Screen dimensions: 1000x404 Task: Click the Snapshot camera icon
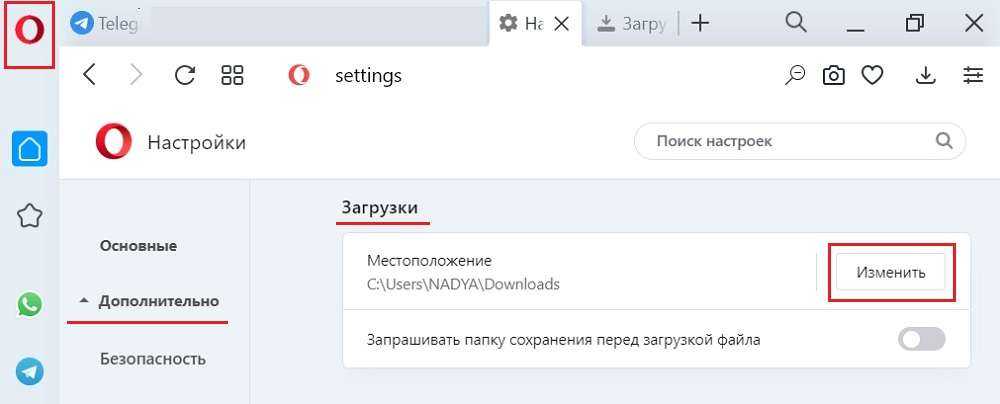[x=833, y=75]
